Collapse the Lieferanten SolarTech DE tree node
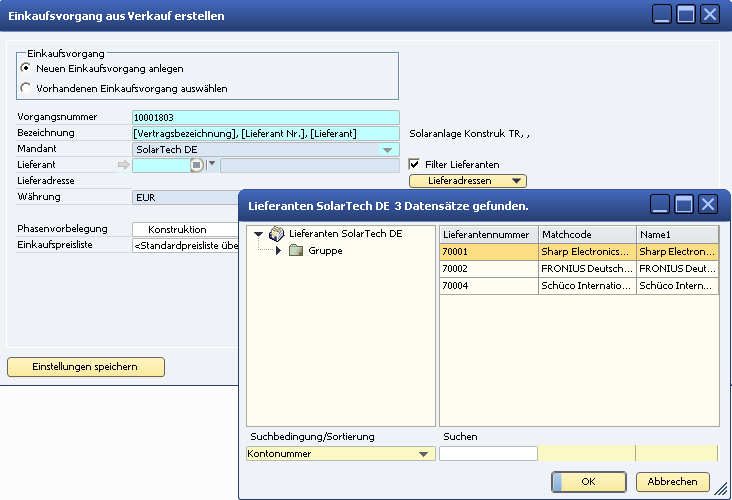The height and width of the screenshot is (500, 732). point(260,234)
